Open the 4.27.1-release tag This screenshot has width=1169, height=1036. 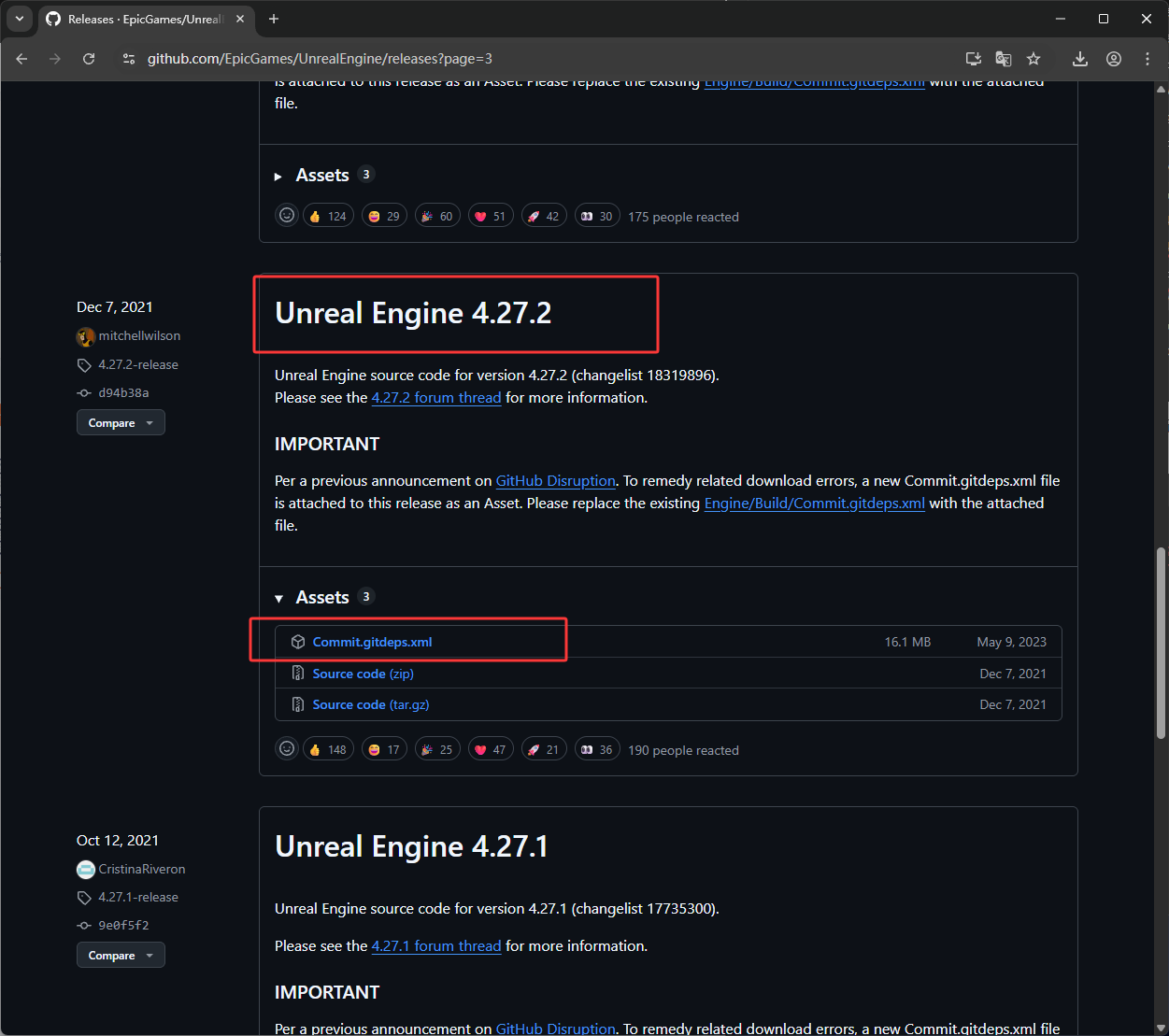(138, 898)
